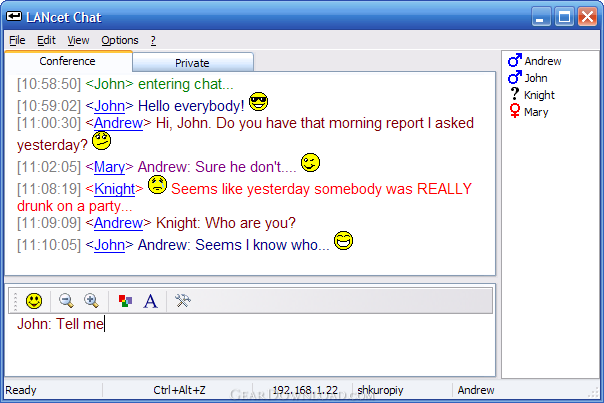Click male icon next to John

515,77
